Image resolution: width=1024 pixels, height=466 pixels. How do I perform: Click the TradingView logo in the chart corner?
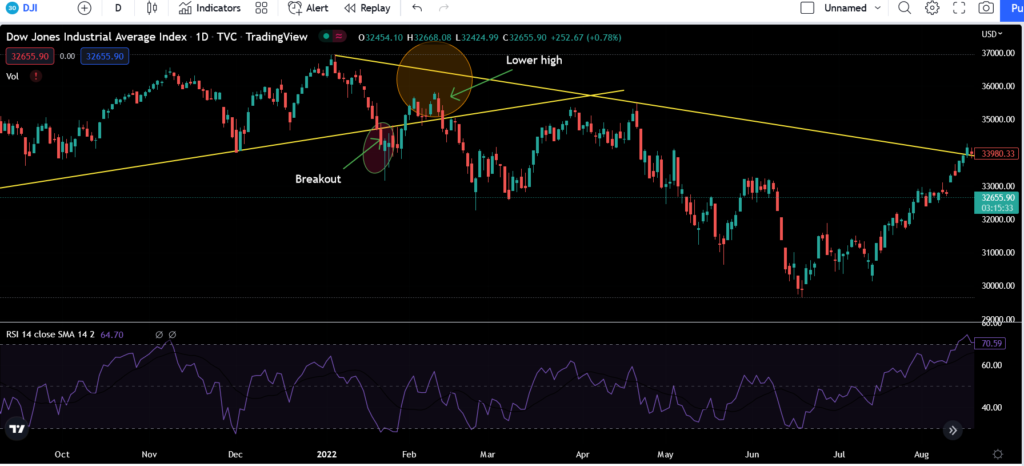point(17,429)
